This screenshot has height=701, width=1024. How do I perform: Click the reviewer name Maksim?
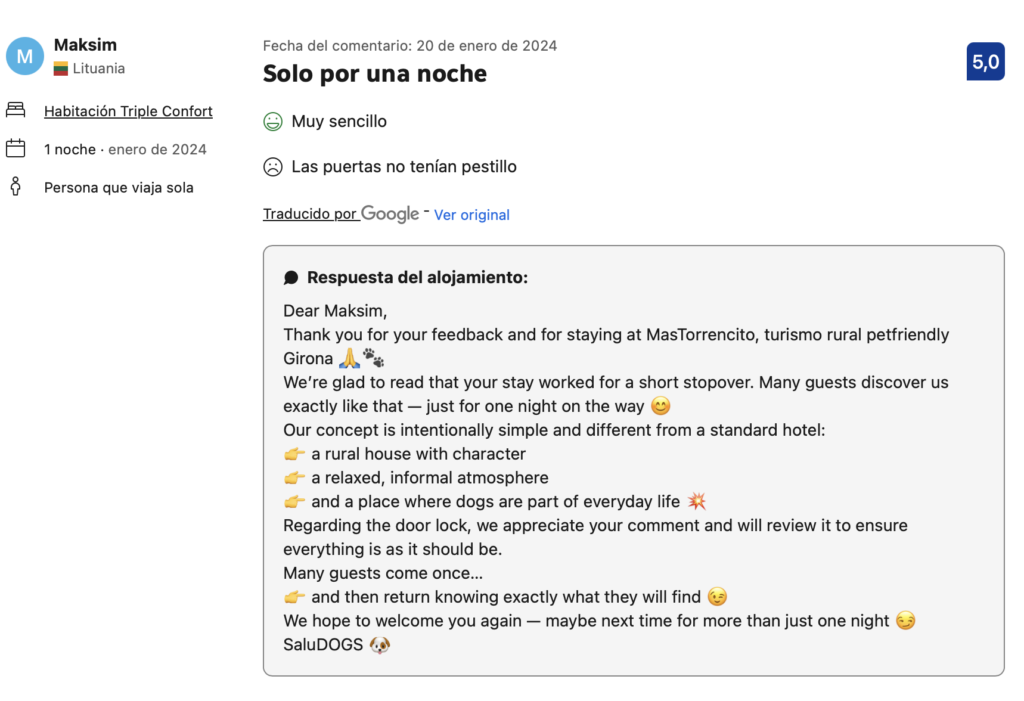(x=85, y=45)
